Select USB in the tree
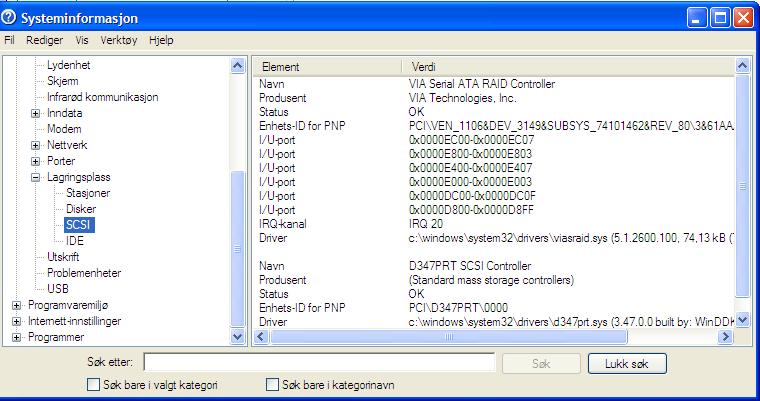The height and width of the screenshot is (401, 760). [58, 289]
